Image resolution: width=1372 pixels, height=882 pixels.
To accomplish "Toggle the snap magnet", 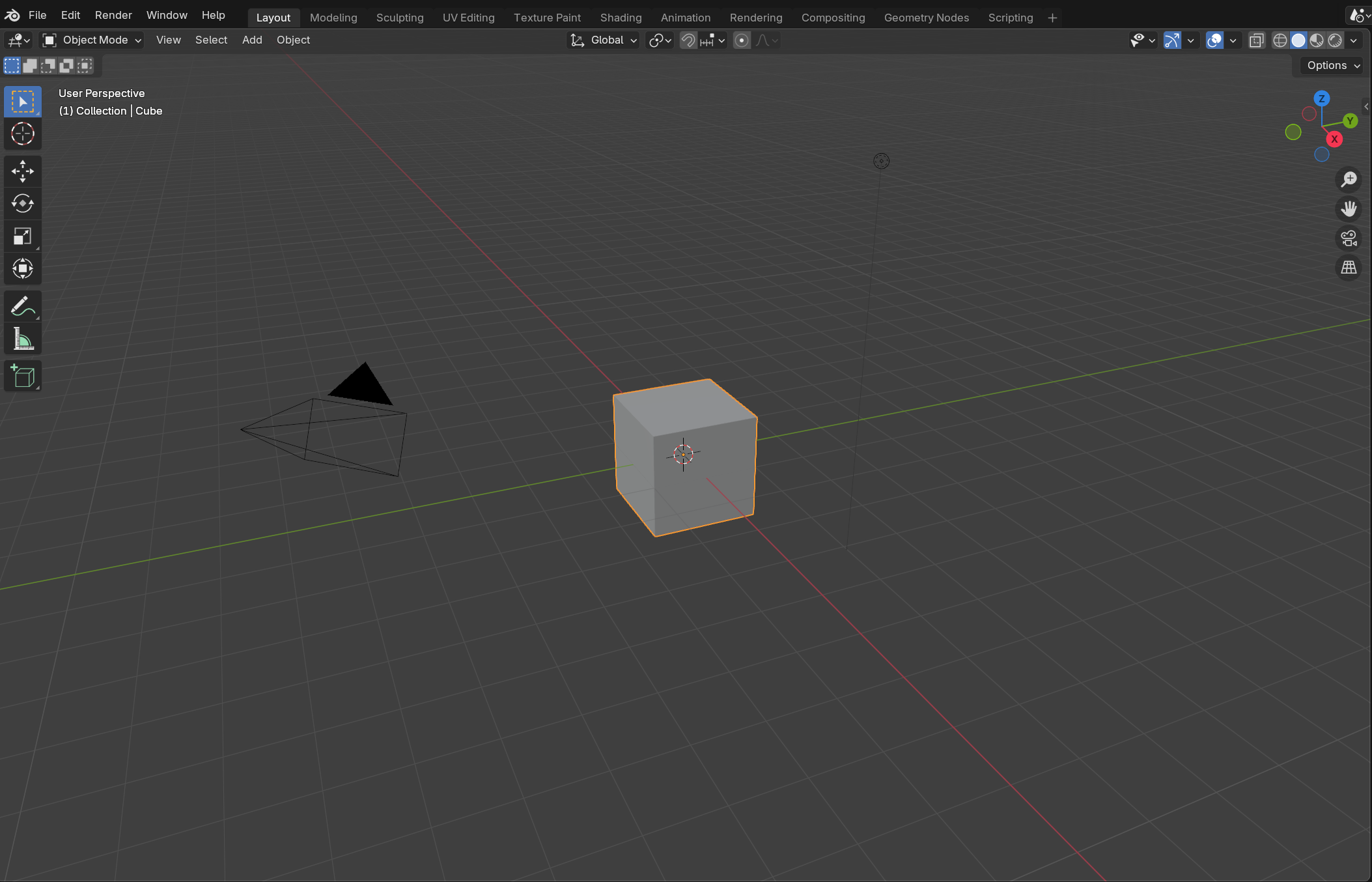I will coord(688,40).
